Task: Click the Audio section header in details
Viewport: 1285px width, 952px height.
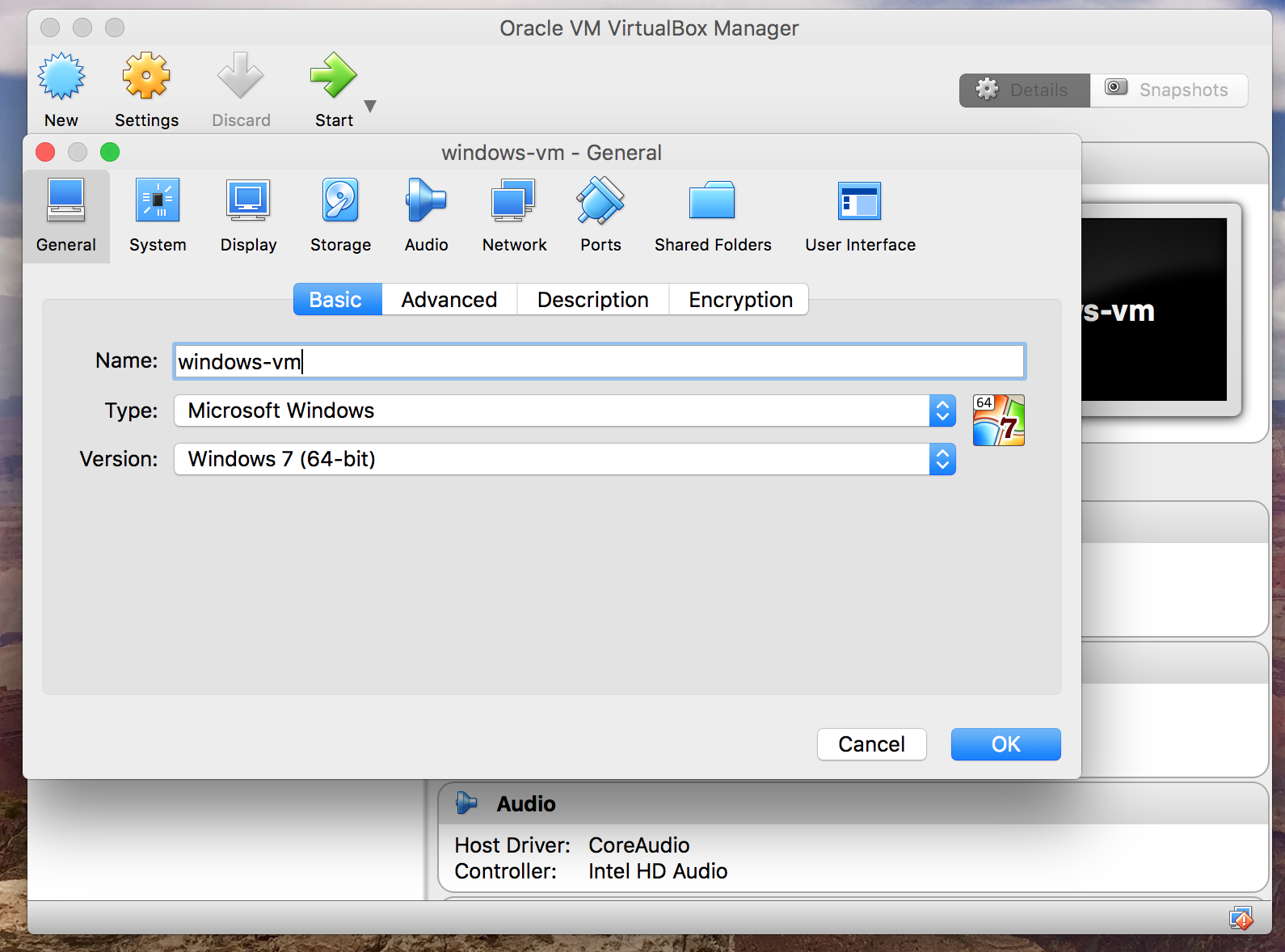Action: point(853,803)
